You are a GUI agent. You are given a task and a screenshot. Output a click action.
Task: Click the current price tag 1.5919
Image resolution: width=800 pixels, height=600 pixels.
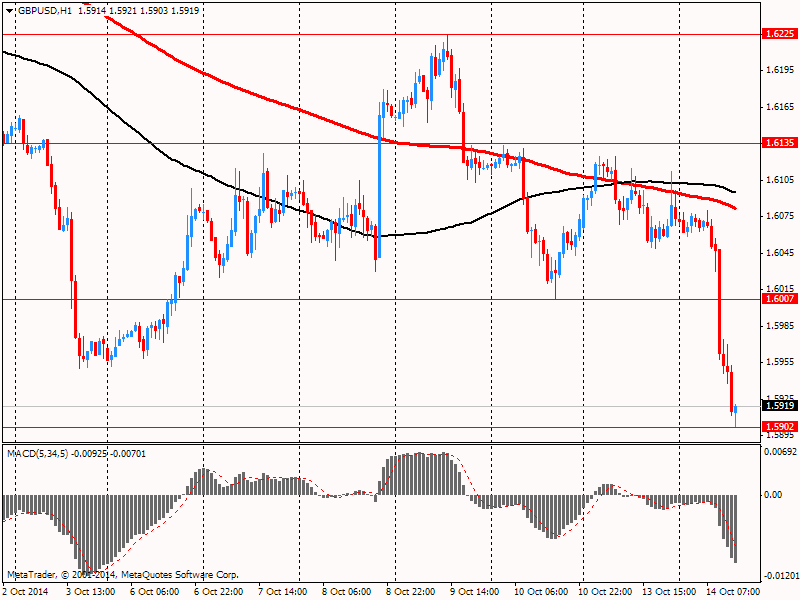[x=780, y=406]
